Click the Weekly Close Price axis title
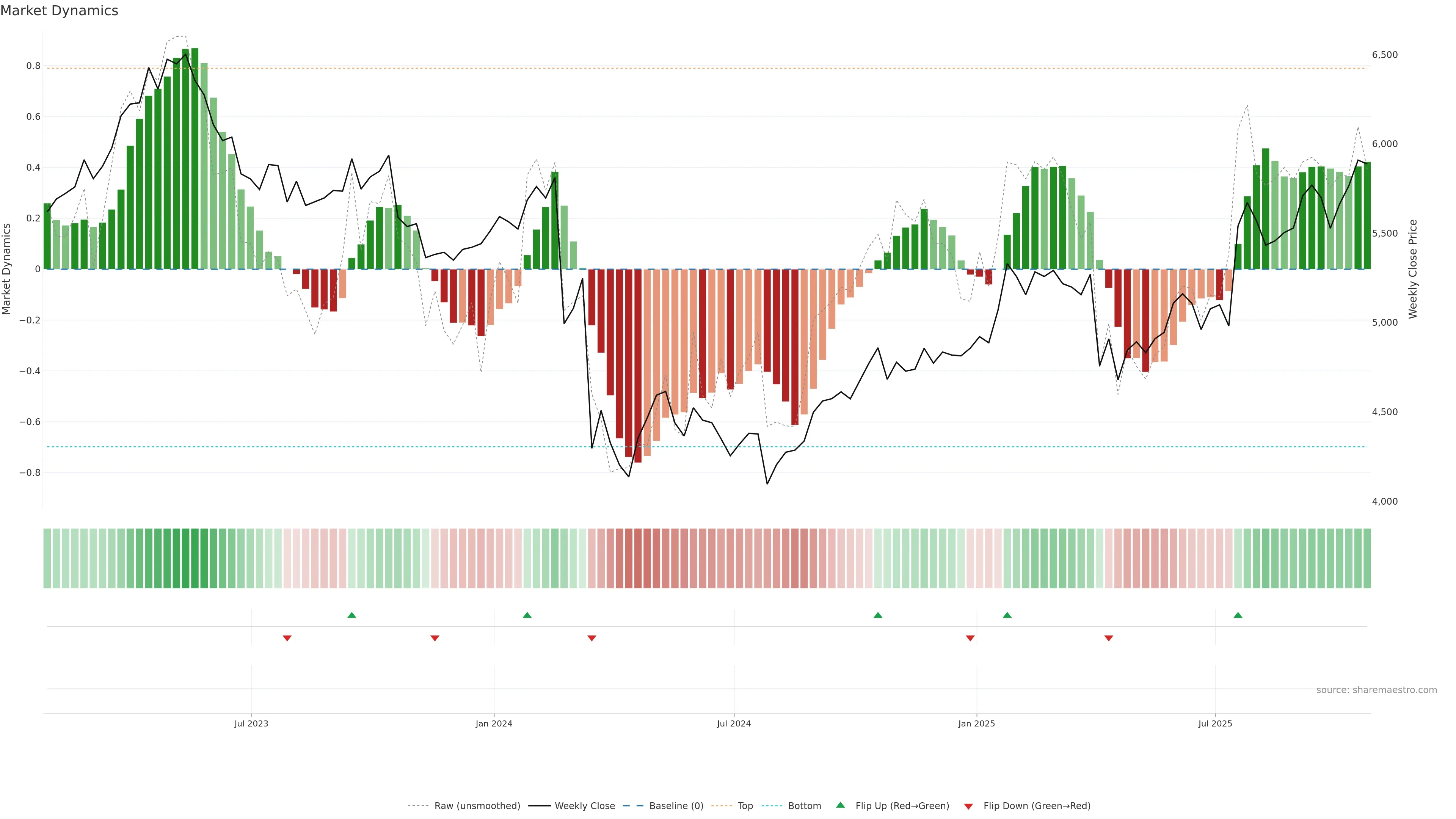The height and width of the screenshot is (819, 1456). click(1413, 269)
